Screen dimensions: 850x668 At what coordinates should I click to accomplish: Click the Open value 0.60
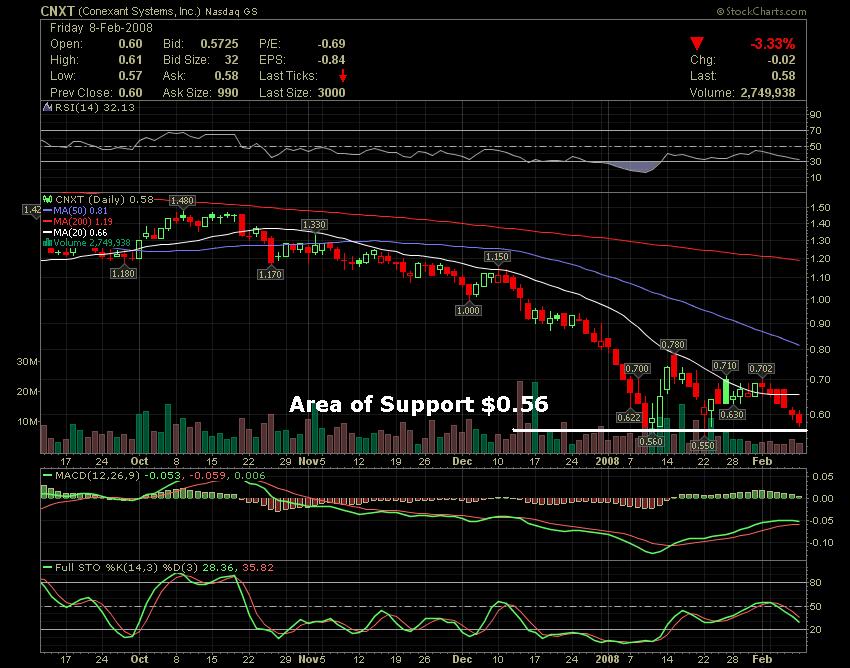click(x=130, y=44)
